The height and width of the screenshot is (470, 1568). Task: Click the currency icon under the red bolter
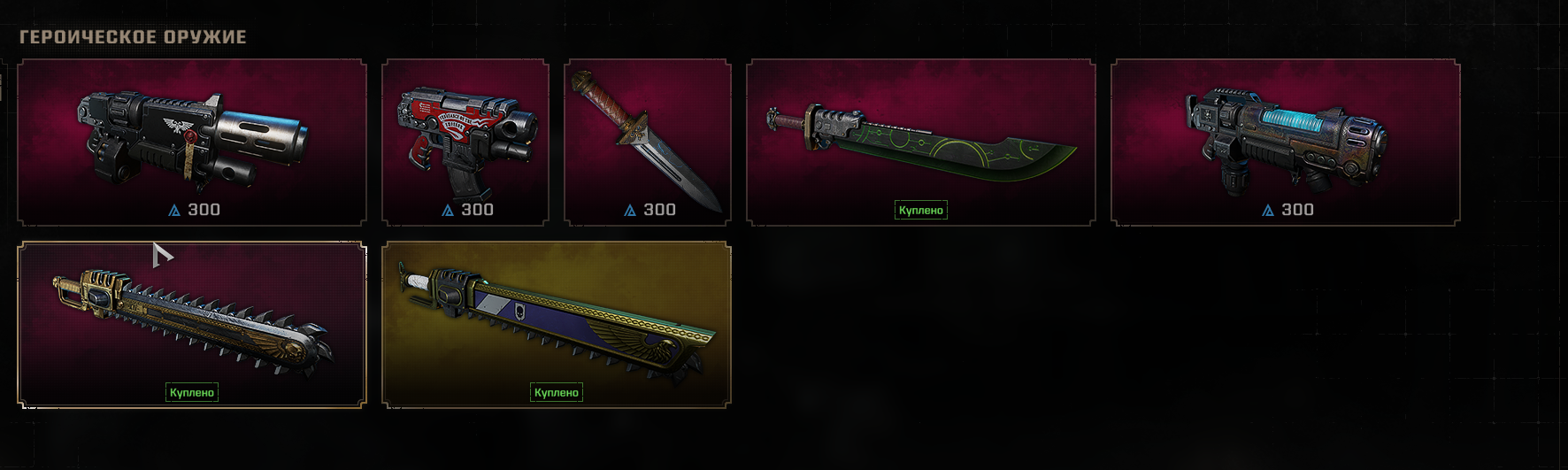point(448,211)
